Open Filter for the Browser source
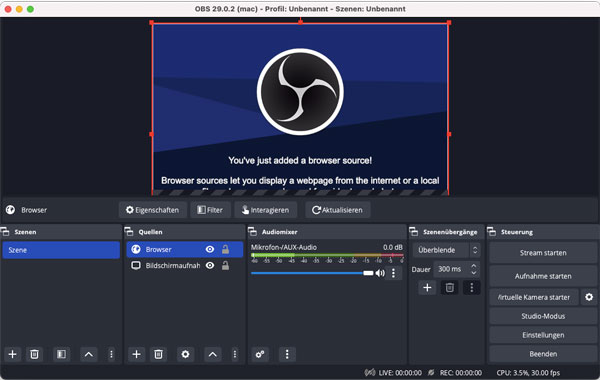Image resolution: width=600 pixels, height=380 pixels. pos(210,210)
